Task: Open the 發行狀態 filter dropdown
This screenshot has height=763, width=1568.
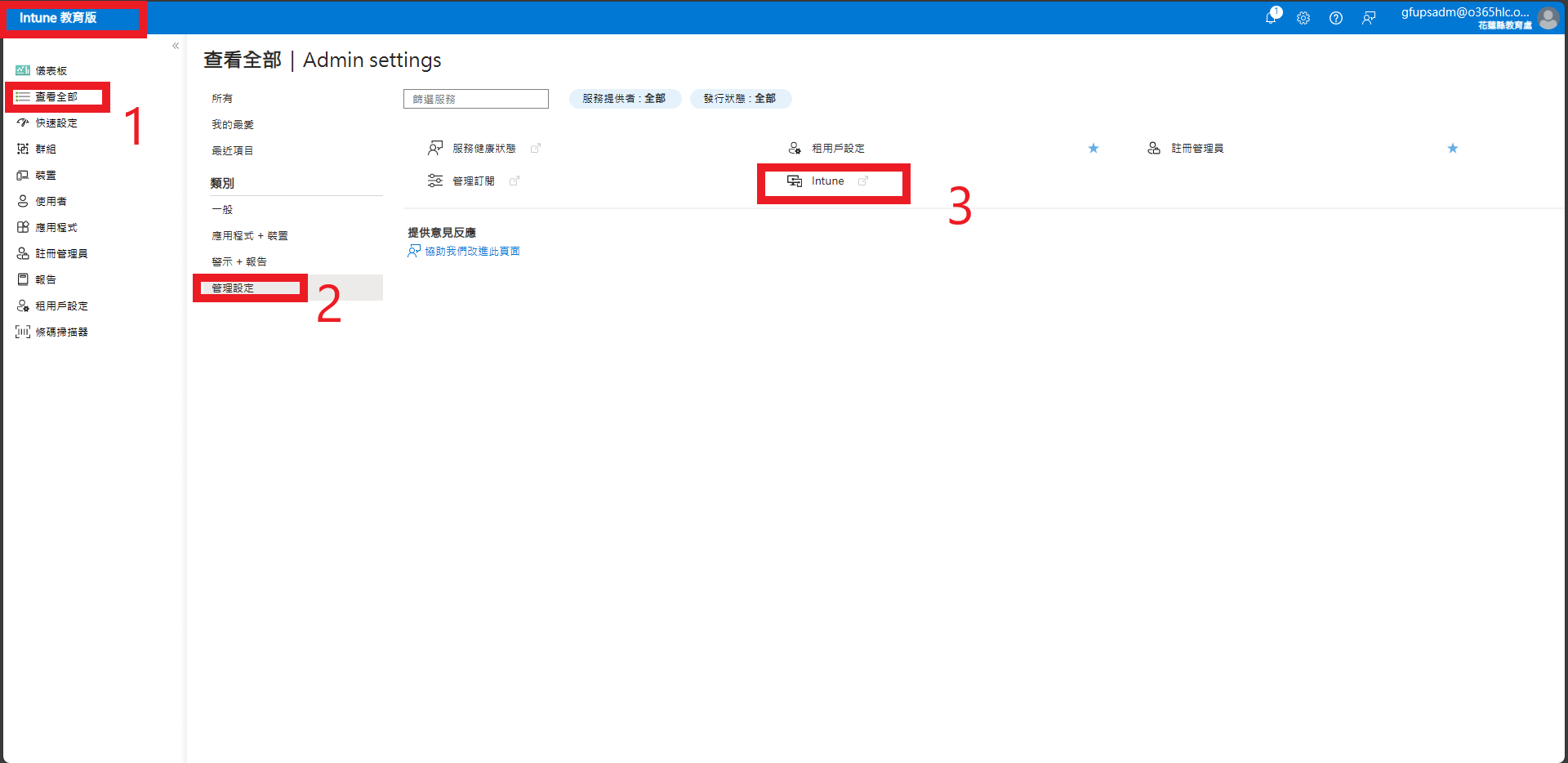Action: [740, 99]
